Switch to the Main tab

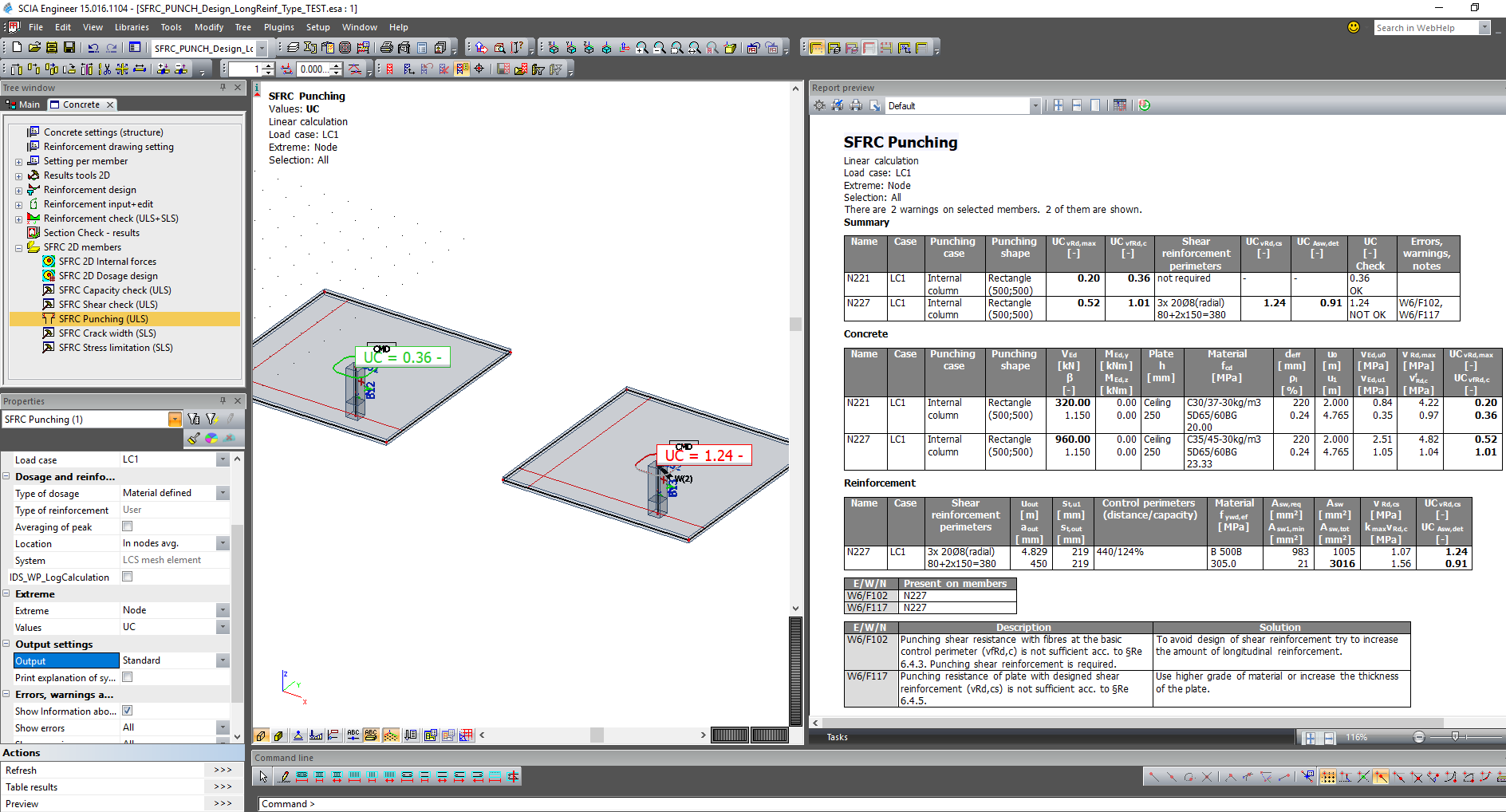[x=24, y=104]
